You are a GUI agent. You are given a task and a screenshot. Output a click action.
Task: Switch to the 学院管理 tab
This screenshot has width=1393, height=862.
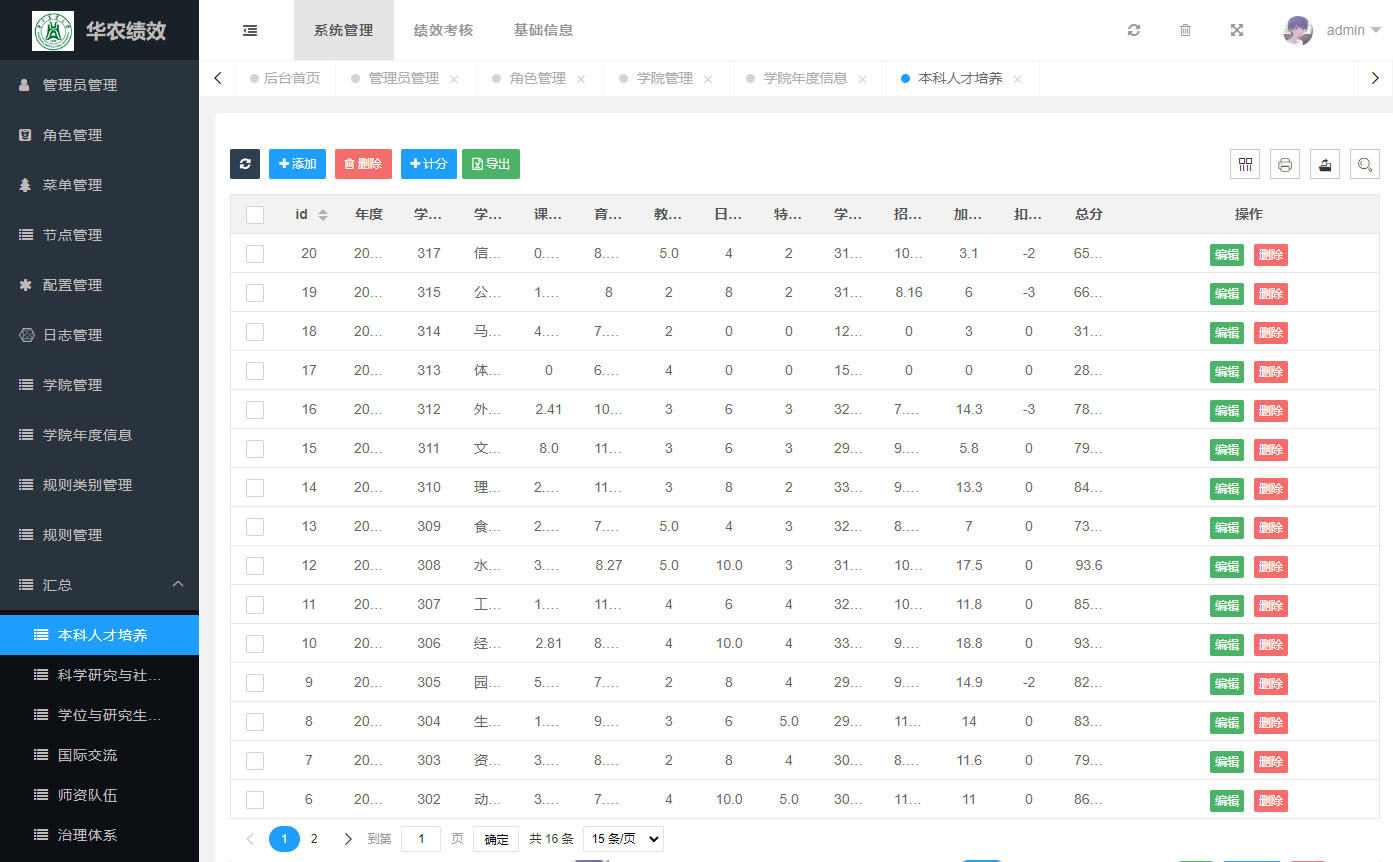[x=664, y=78]
